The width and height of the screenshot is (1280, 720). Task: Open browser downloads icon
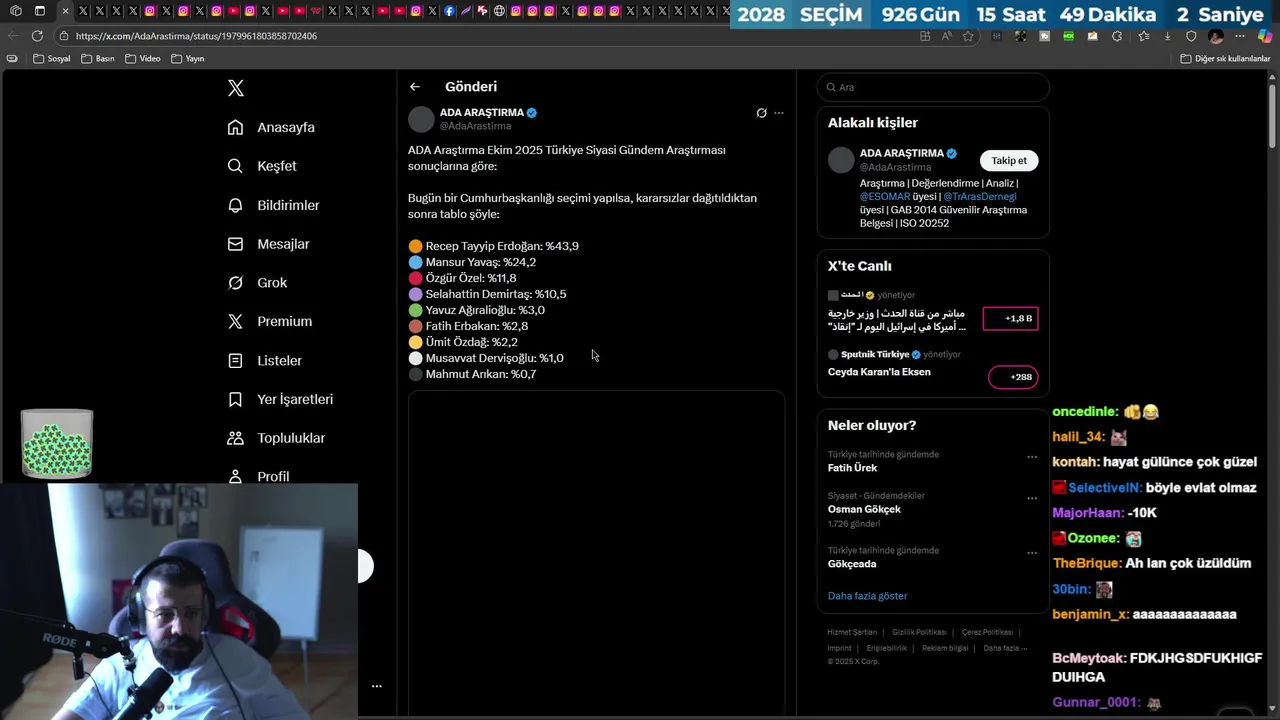[1167, 36]
